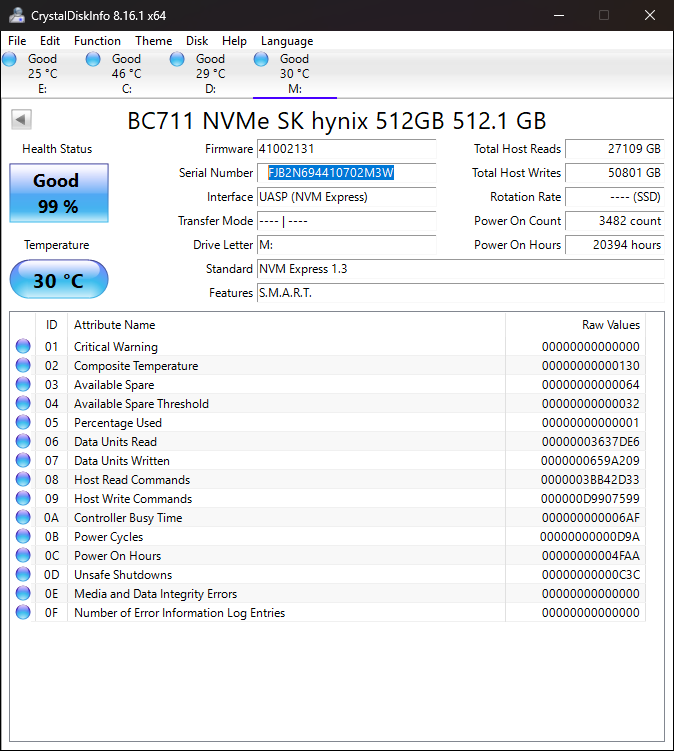Click raw value 0000003637DE6
Screen dimensions: 674x751
591,442
